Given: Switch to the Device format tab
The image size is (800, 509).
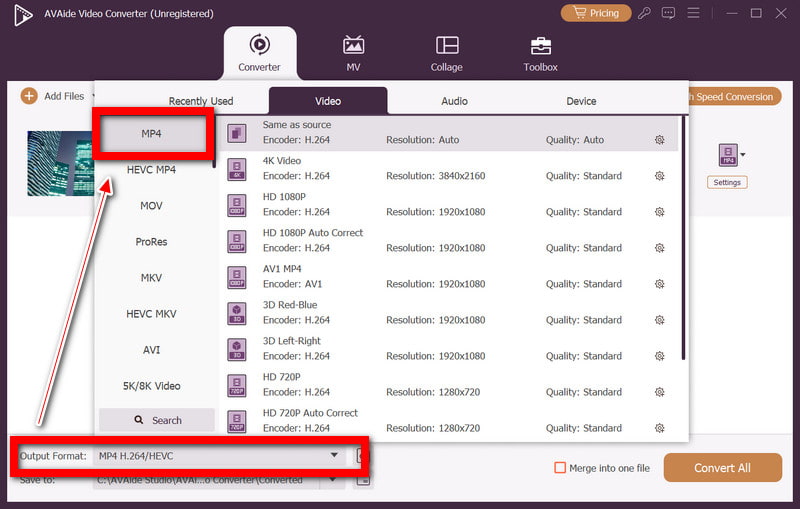Looking at the screenshot, I should pos(581,101).
